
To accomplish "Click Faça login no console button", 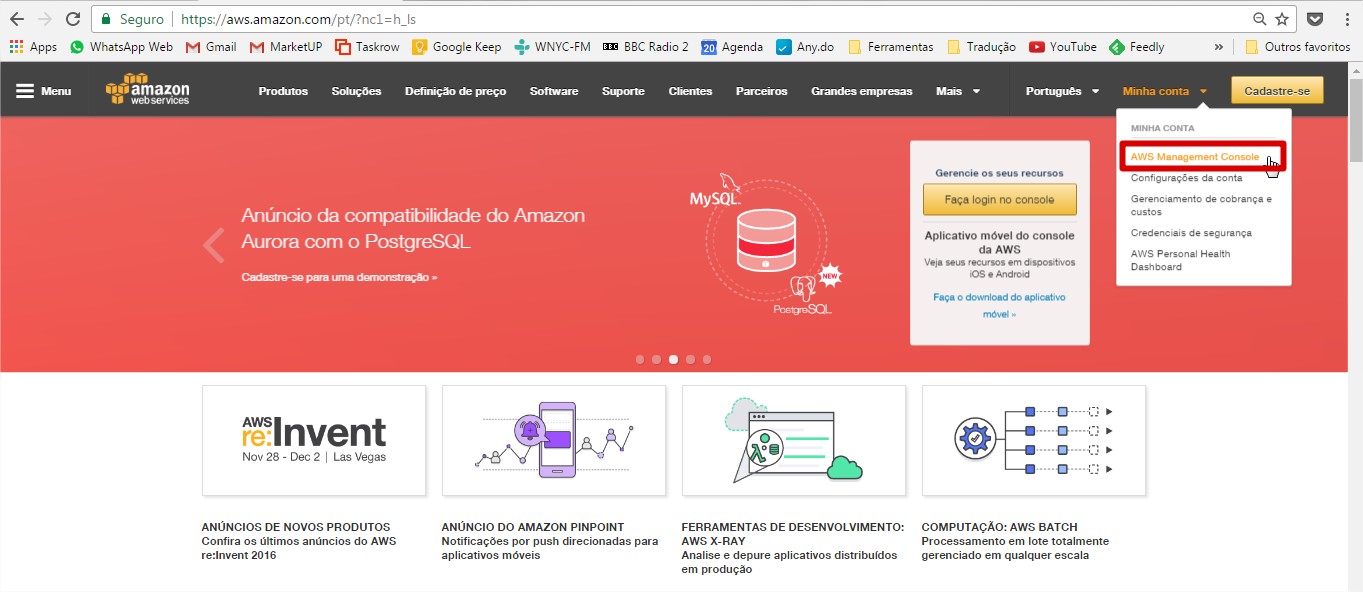I will (1000, 199).
